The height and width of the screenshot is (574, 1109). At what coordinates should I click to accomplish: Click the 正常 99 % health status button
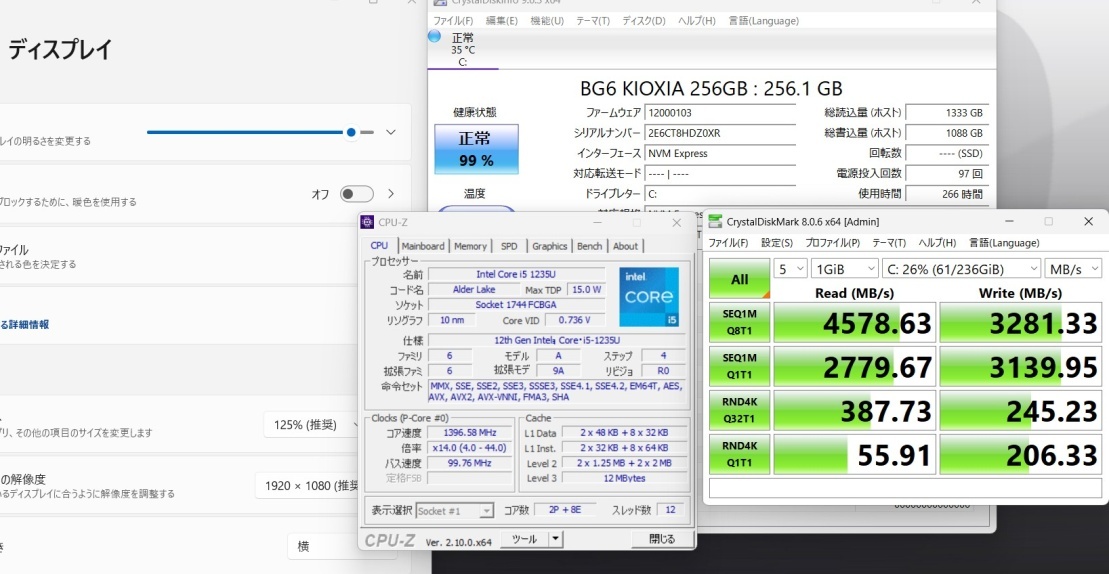coord(476,149)
